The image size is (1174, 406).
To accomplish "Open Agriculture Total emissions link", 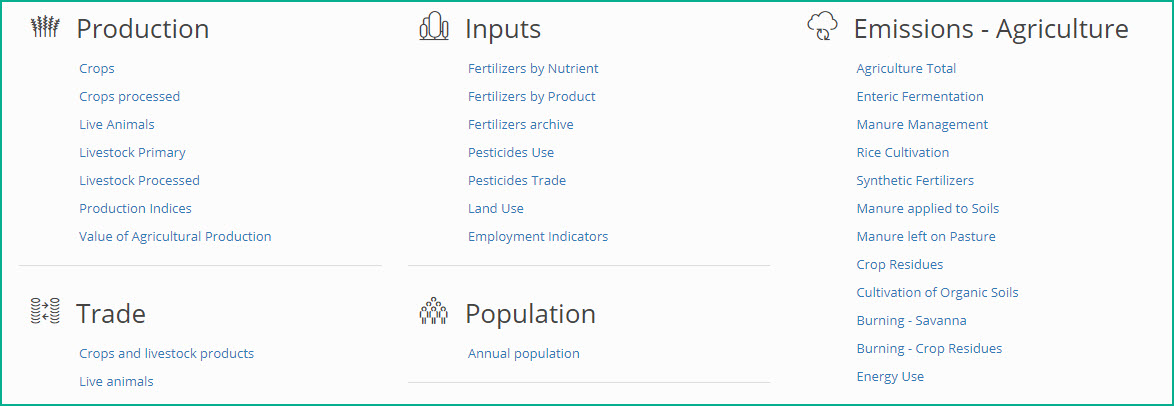I will (x=906, y=68).
